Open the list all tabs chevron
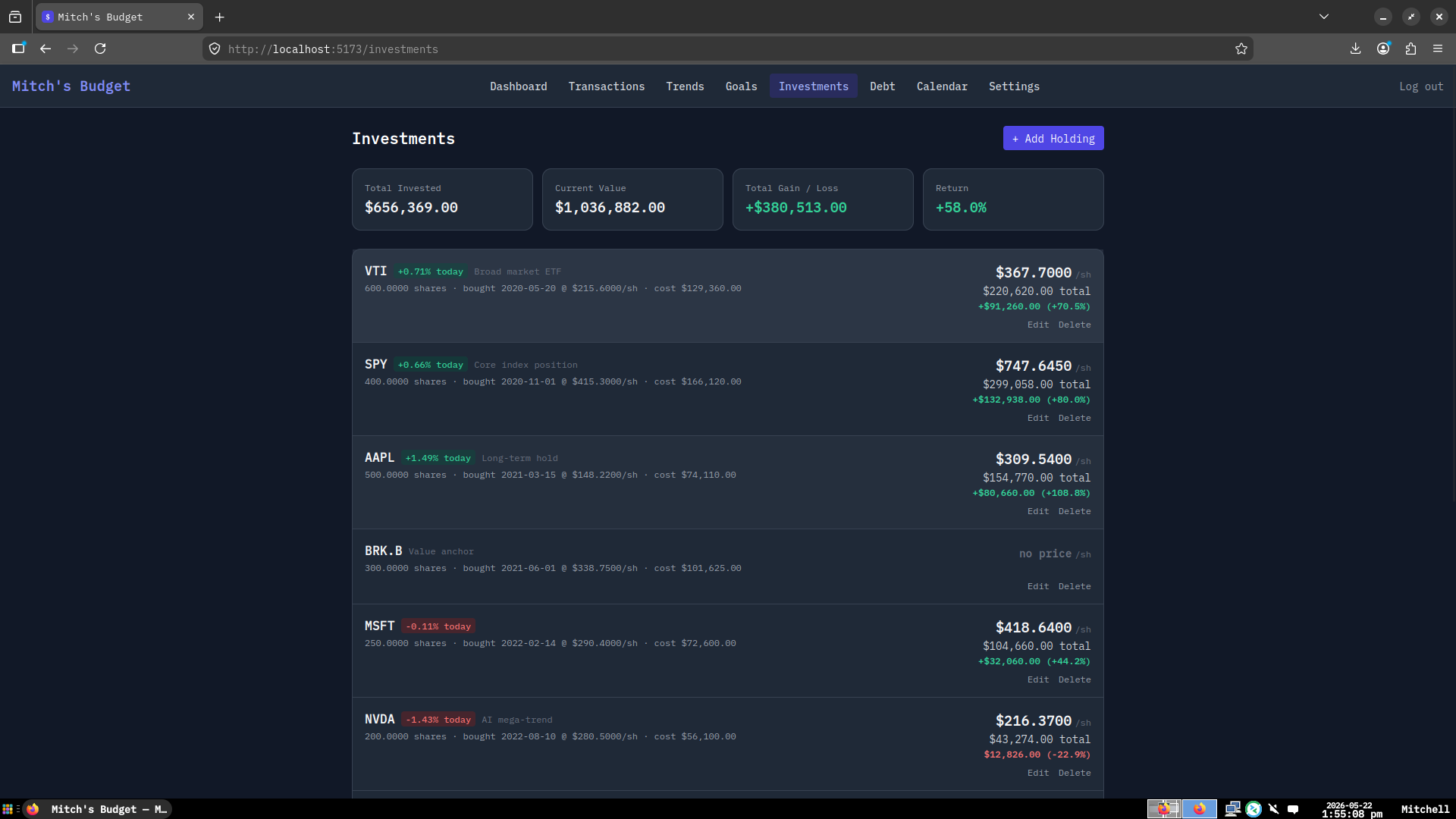Image resolution: width=1456 pixels, height=819 pixels. (1324, 17)
